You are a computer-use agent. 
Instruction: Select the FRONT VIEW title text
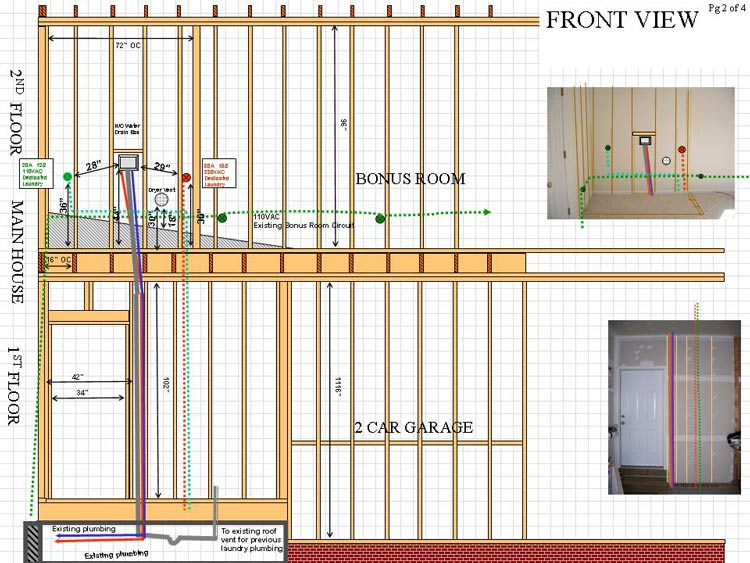pos(620,21)
